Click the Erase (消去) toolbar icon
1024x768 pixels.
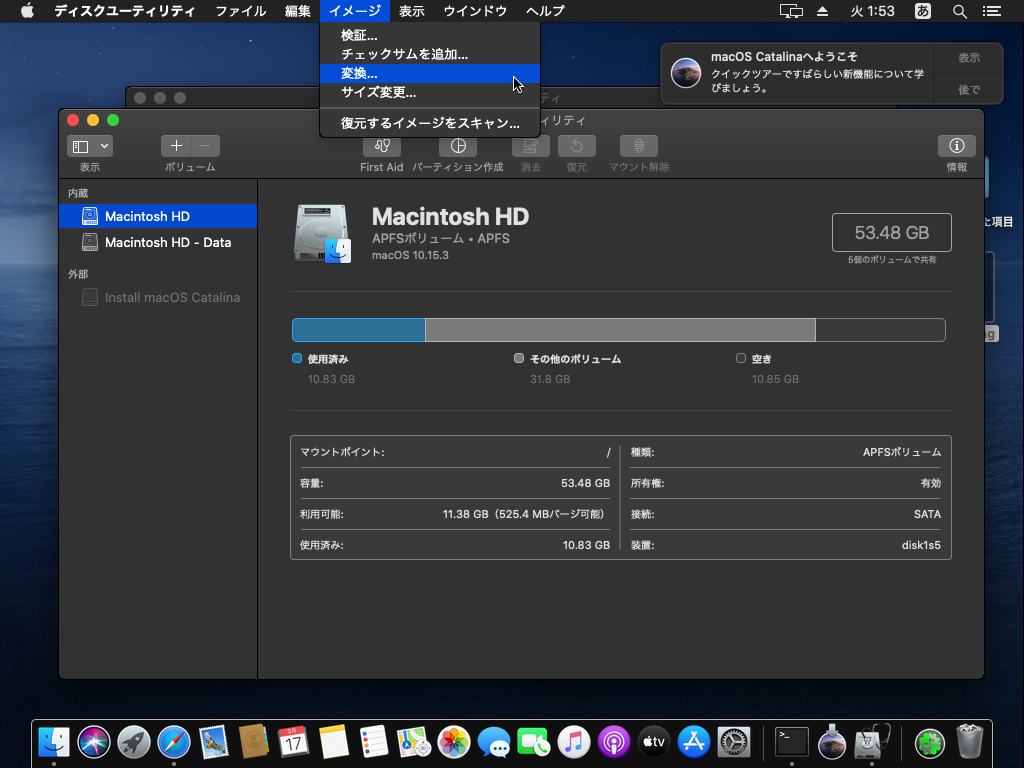(530, 146)
